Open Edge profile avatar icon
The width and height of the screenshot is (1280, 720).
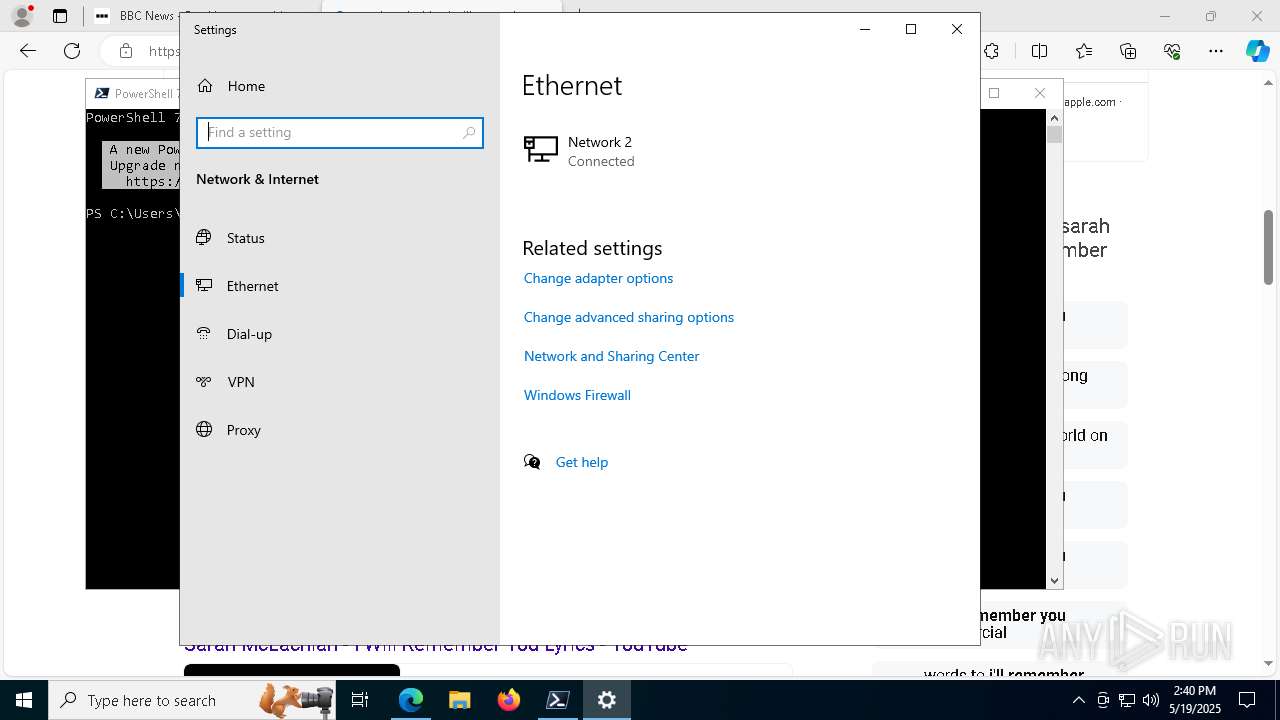click(22, 16)
